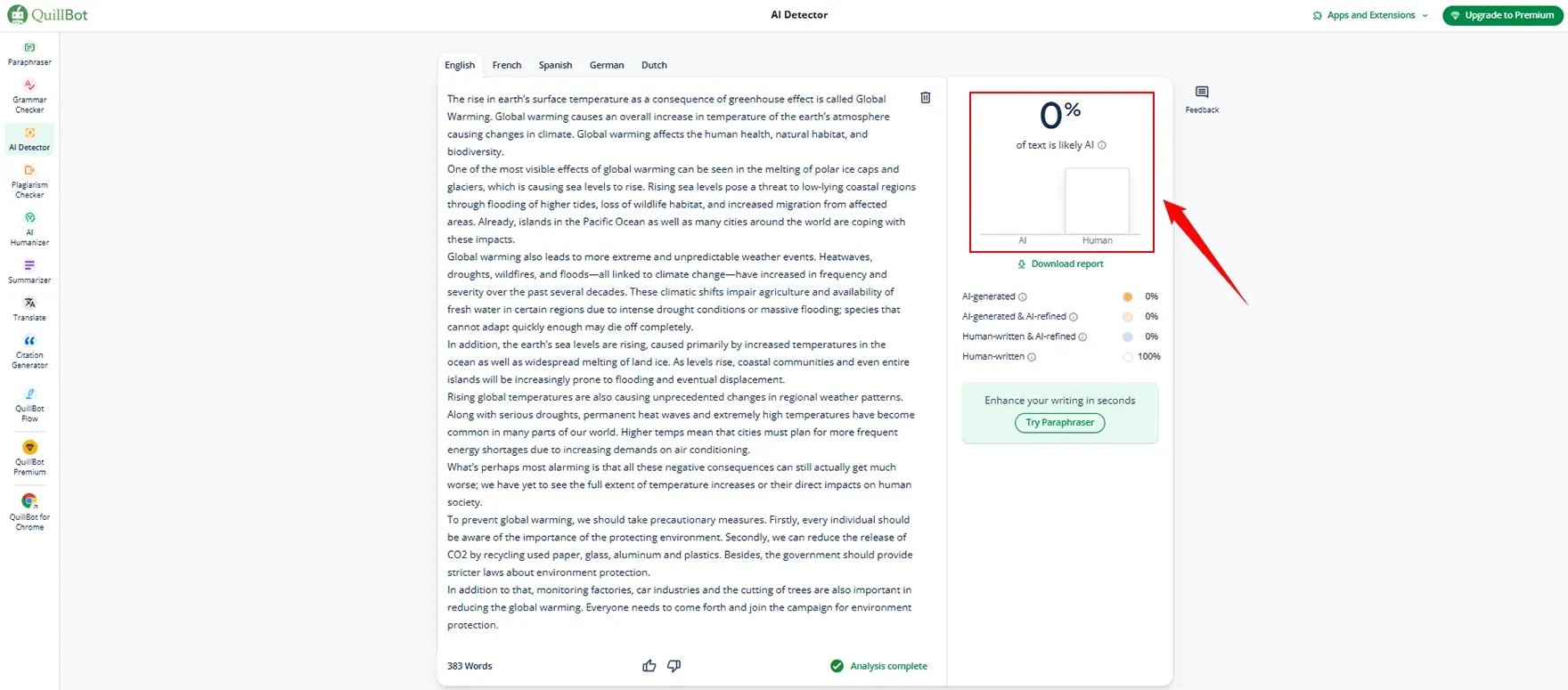
Task: Click info icon beside AI-generated & AI-refined
Action: (x=1074, y=317)
